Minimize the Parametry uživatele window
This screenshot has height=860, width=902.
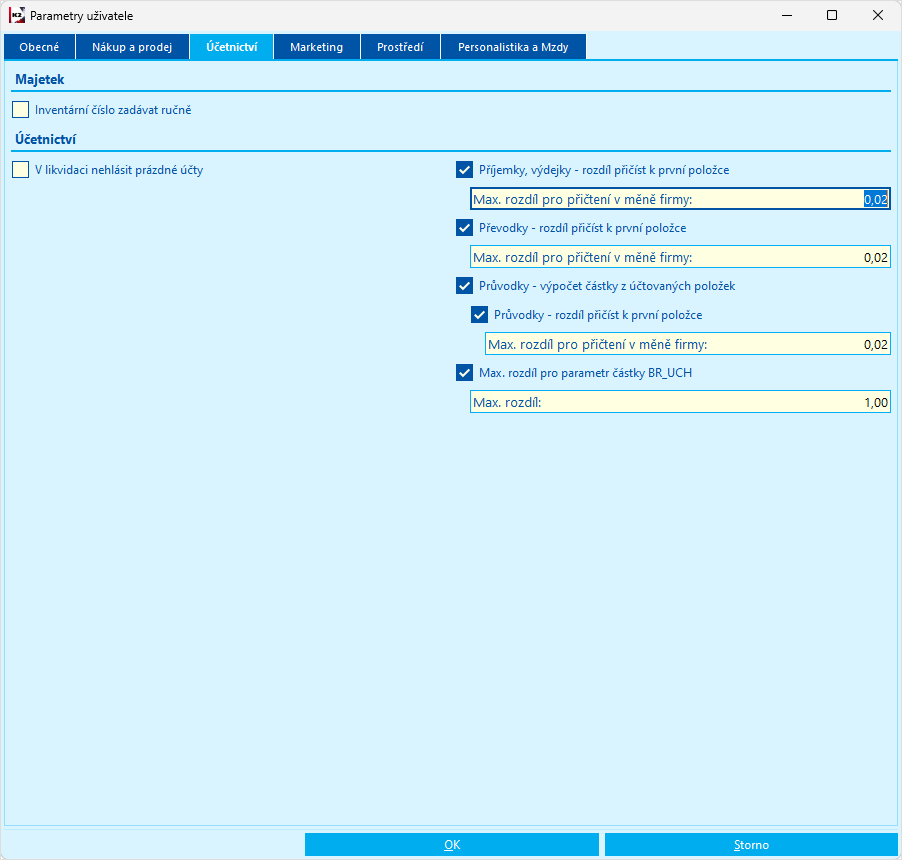787,16
